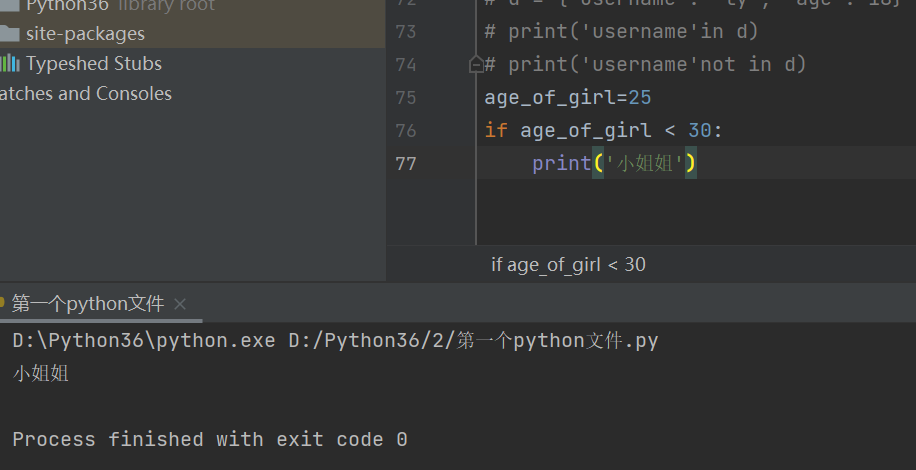Click line number 75 in gutter
The height and width of the screenshot is (470, 916).
(x=405, y=98)
